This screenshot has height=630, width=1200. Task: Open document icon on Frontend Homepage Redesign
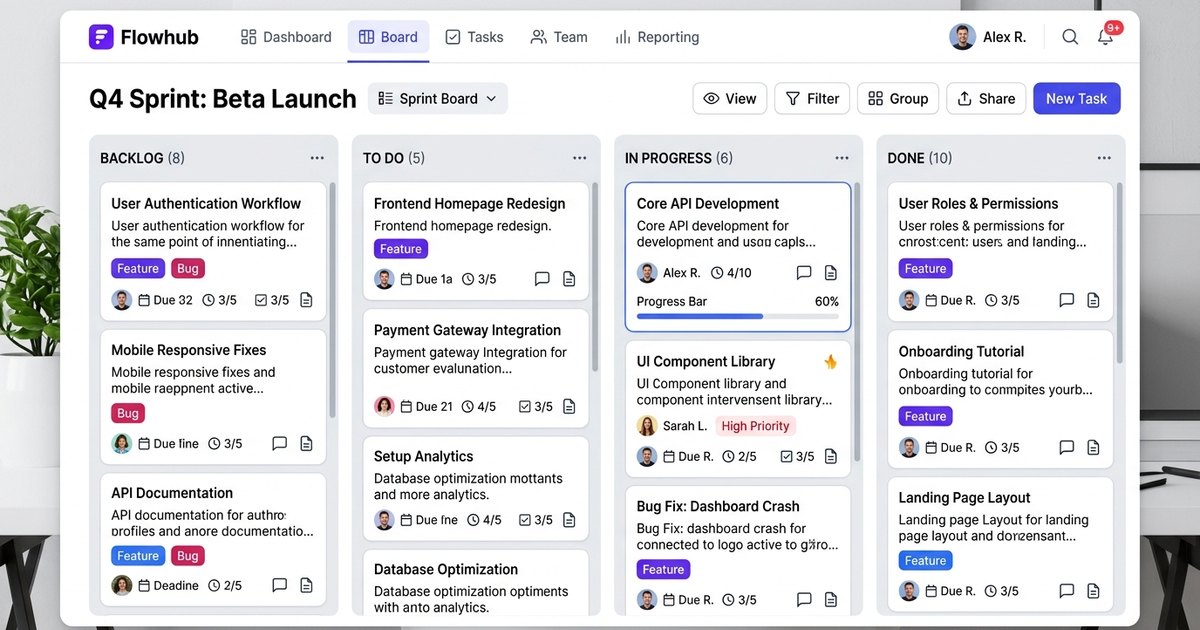(569, 279)
